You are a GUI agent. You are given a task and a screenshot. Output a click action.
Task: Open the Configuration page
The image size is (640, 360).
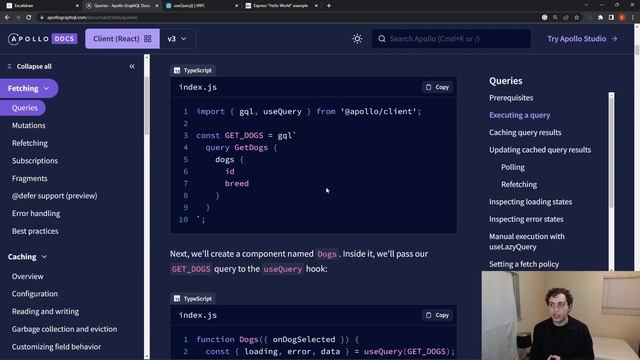pyautogui.click(x=35, y=294)
